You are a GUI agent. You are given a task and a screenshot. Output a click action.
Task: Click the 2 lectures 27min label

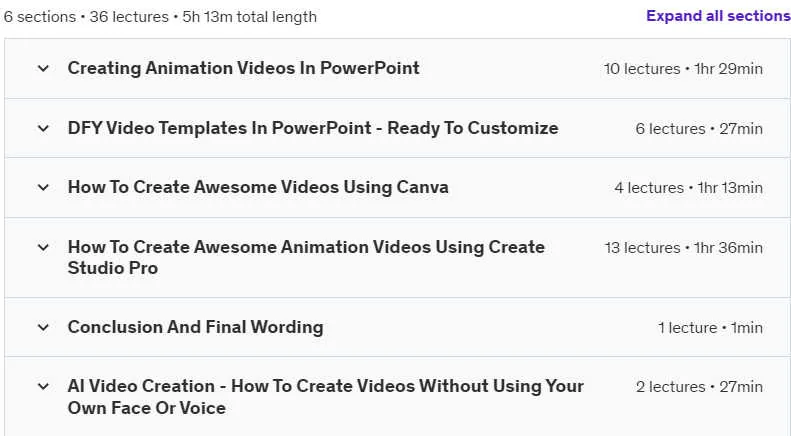pyautogui.click(x=699, y=387)
